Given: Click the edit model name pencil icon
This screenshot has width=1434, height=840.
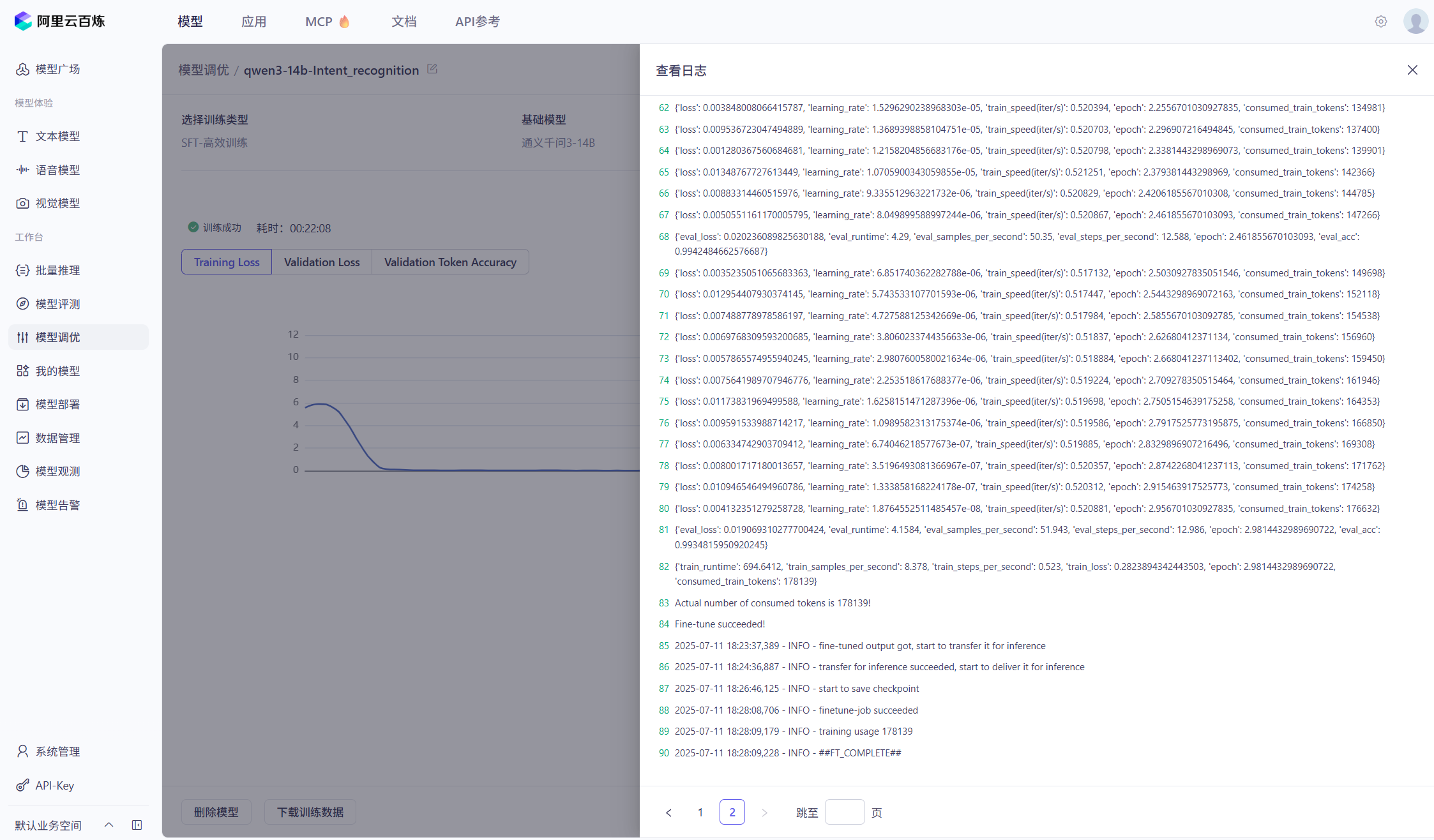Looking at the screenshot, I should click(x=432, y=69).
